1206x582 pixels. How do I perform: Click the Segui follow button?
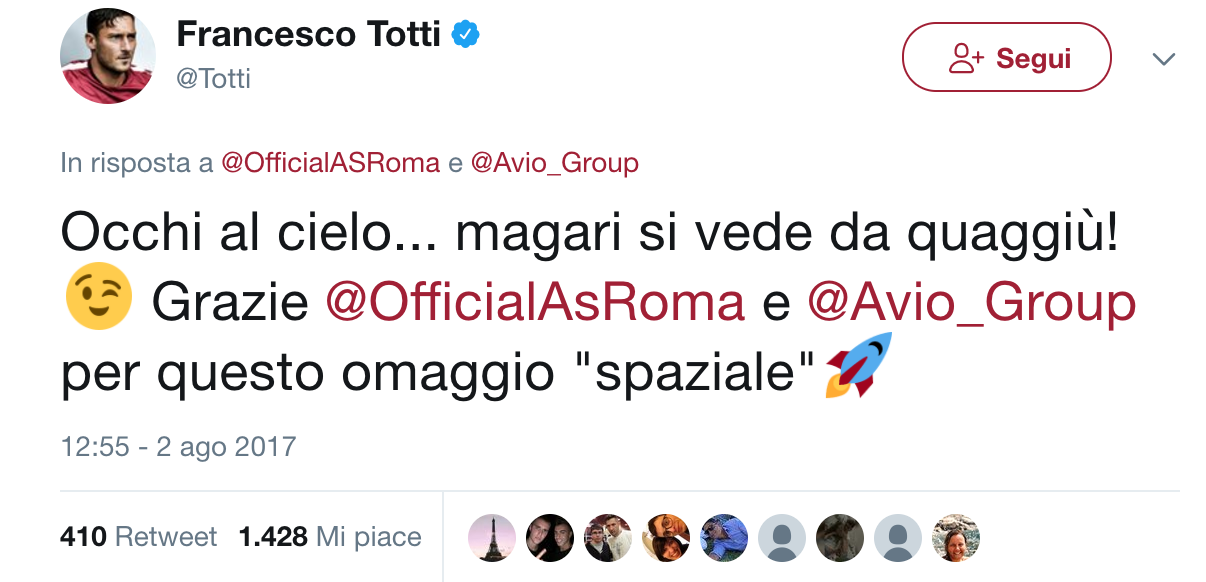[x=1006, y=58]
